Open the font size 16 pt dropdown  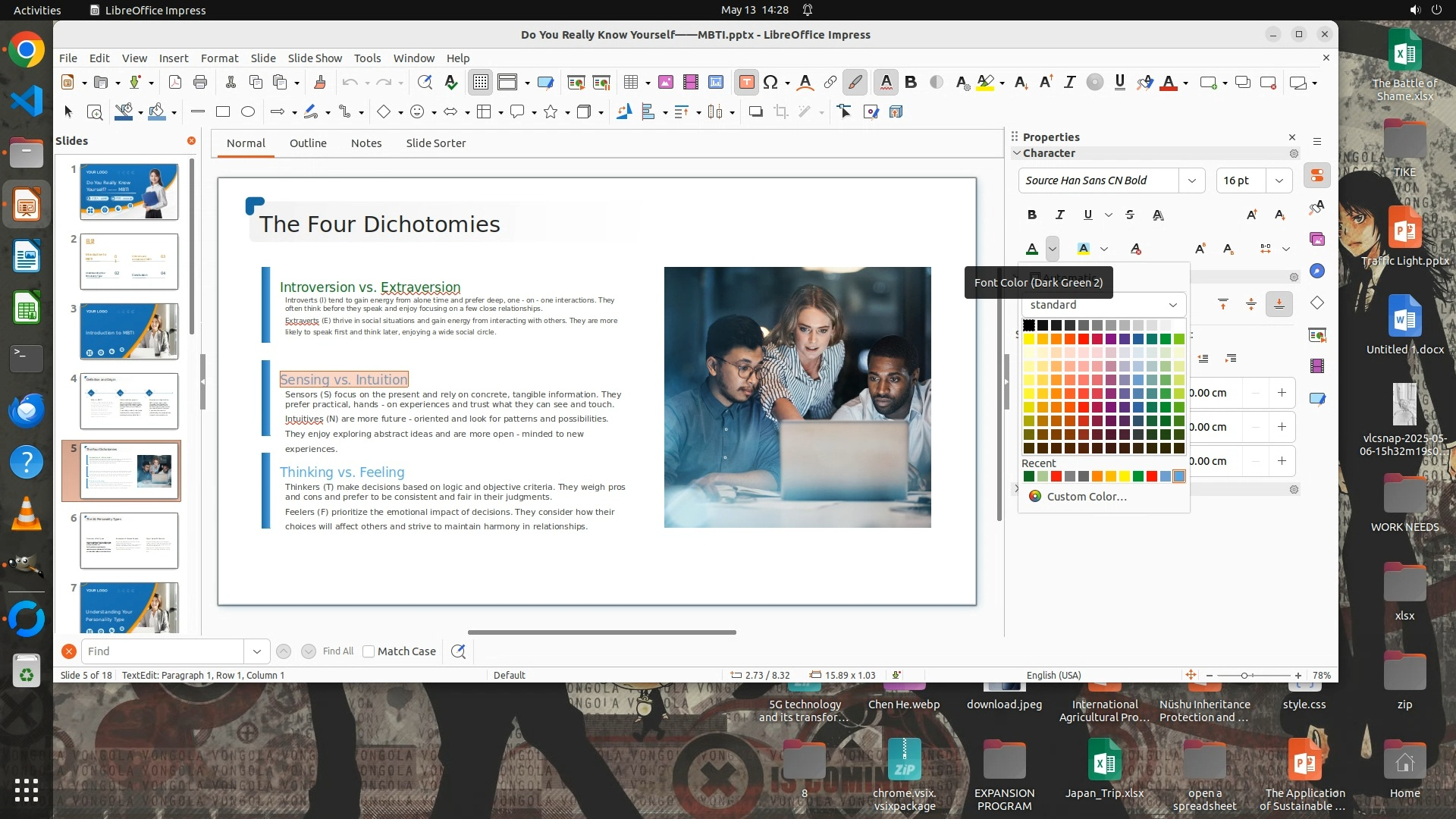(x=1279, y=180)
